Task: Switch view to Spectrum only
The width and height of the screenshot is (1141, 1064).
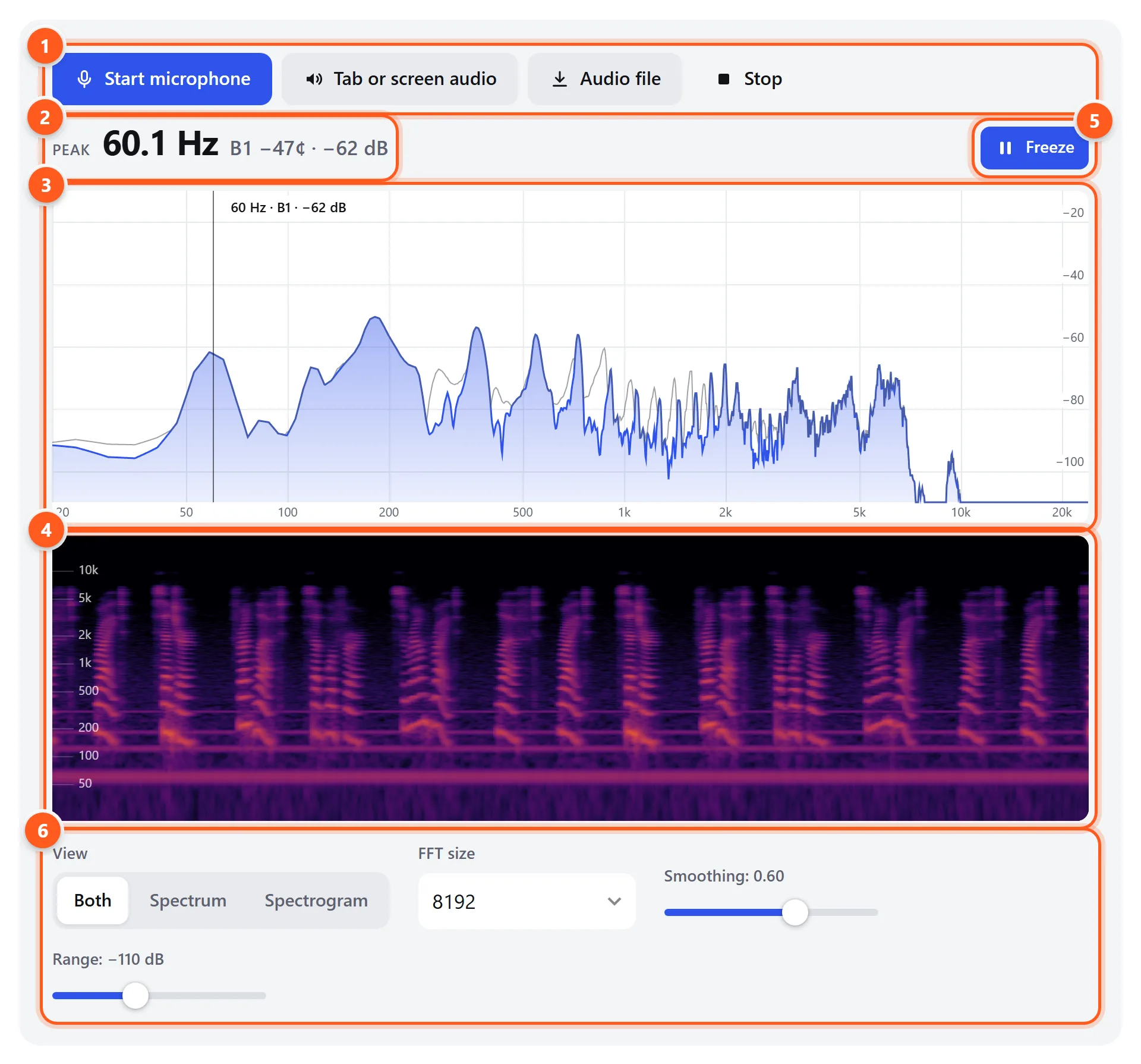Action: coord(188,901)
